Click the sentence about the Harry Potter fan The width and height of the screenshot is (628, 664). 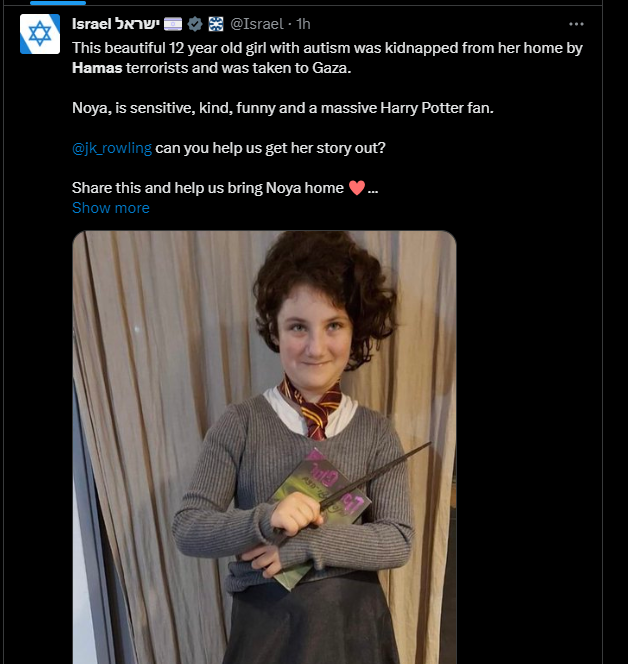(x=283, y=108)
